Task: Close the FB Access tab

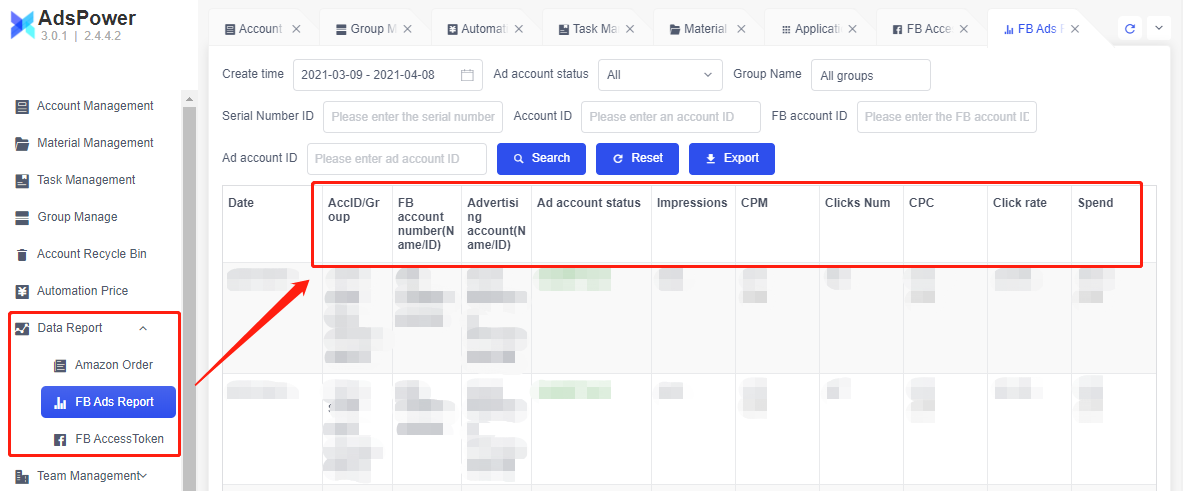Action: (x=963, y=29)
